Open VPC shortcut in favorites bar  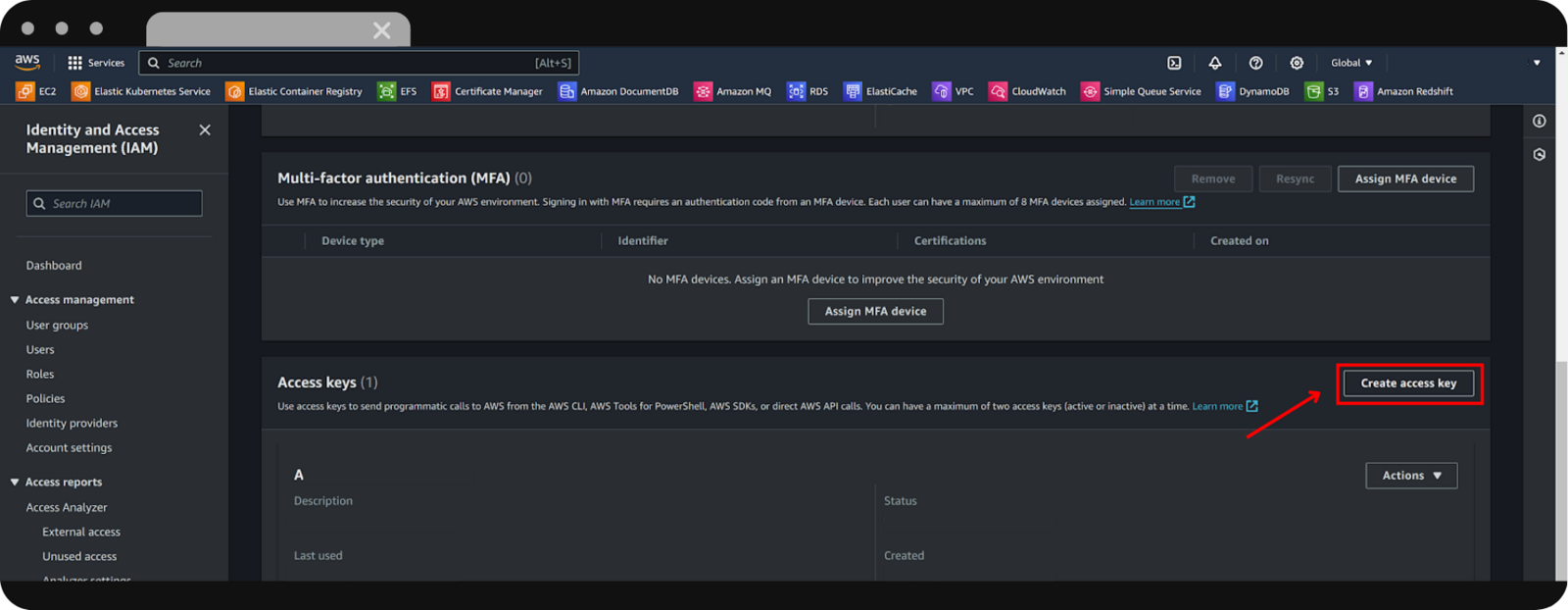point(954,91)
